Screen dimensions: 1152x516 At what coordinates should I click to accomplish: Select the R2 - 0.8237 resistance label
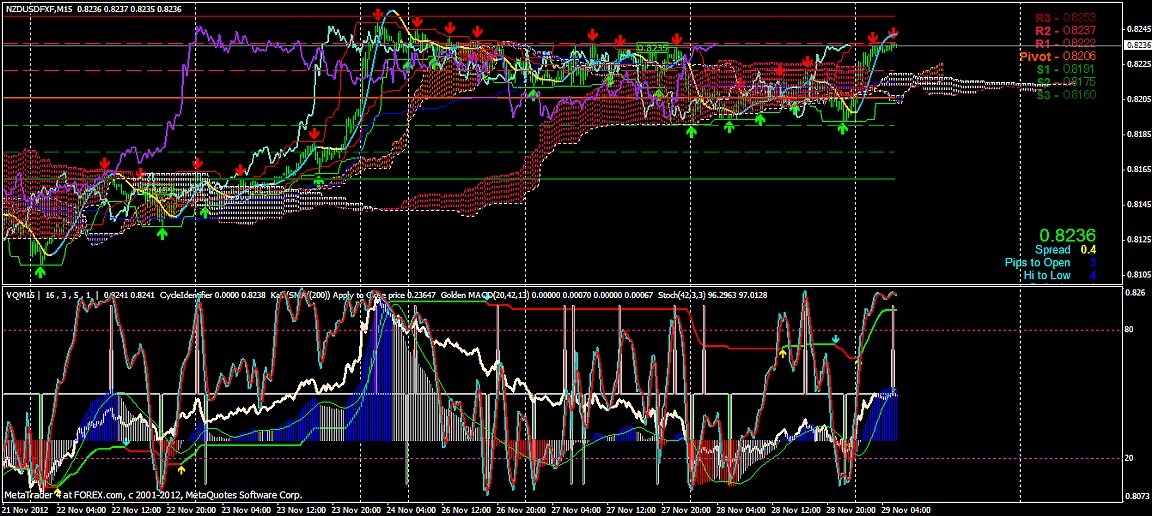coord(1066,31)
